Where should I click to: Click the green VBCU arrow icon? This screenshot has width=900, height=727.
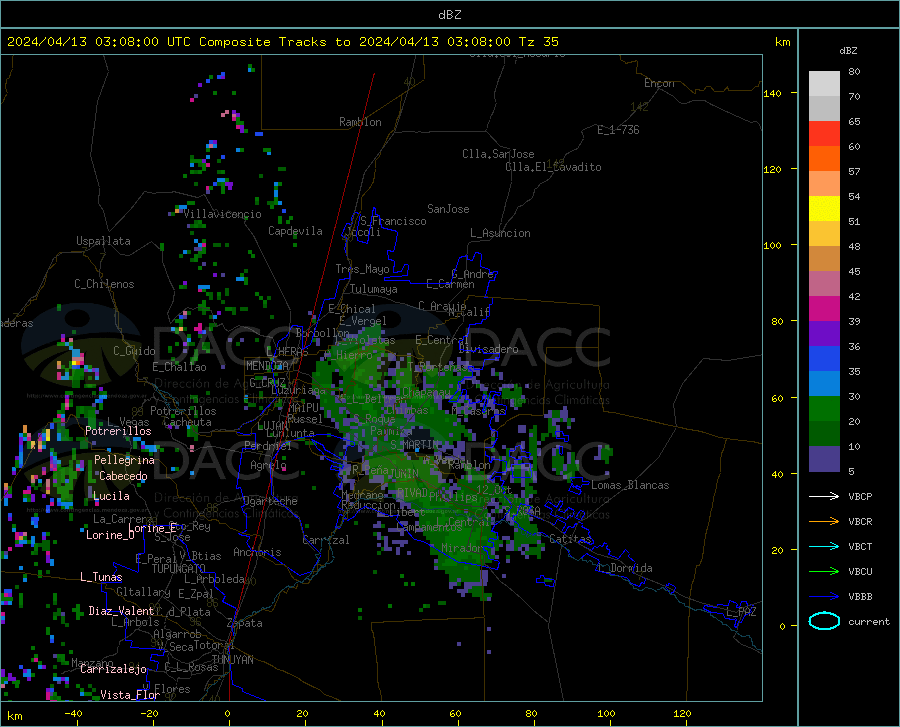[824, 572]
